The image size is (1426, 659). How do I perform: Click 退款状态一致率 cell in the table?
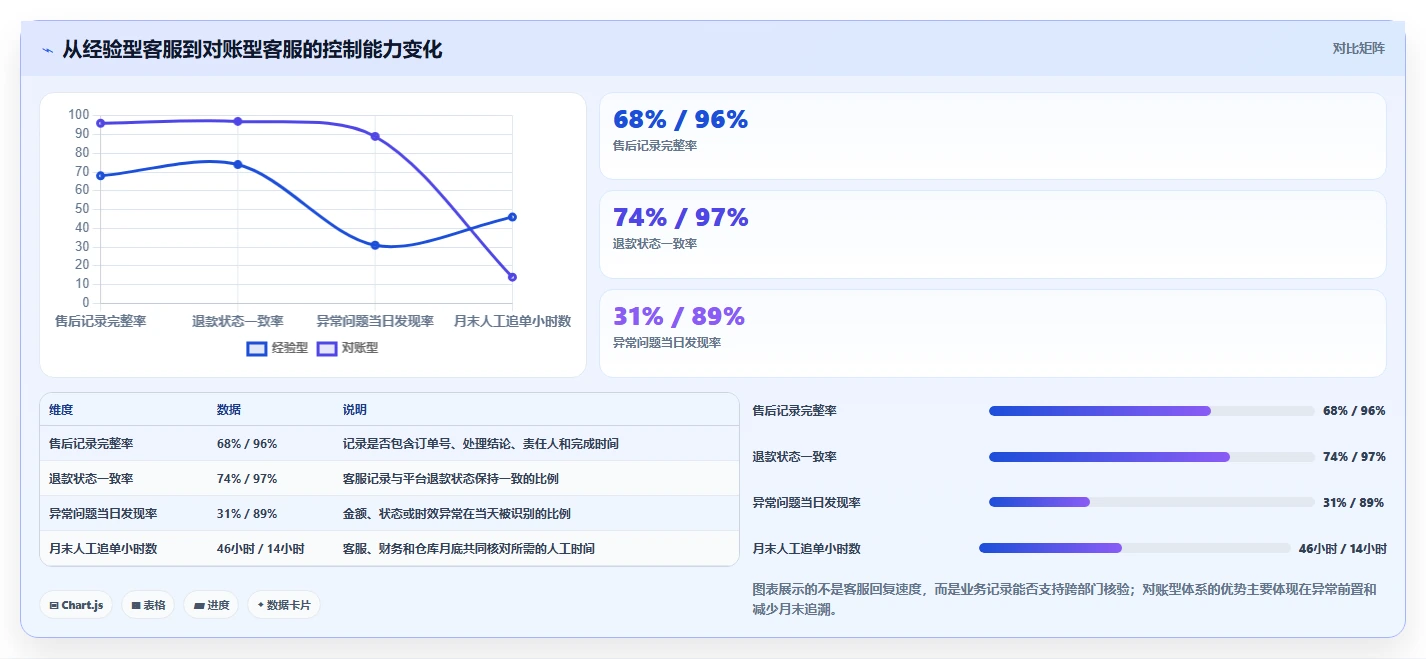(x=91, y=478)
